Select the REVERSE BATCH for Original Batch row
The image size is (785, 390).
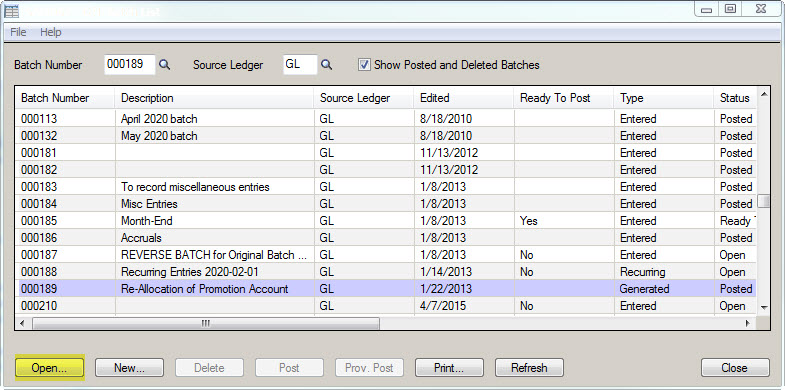[386, 255]
